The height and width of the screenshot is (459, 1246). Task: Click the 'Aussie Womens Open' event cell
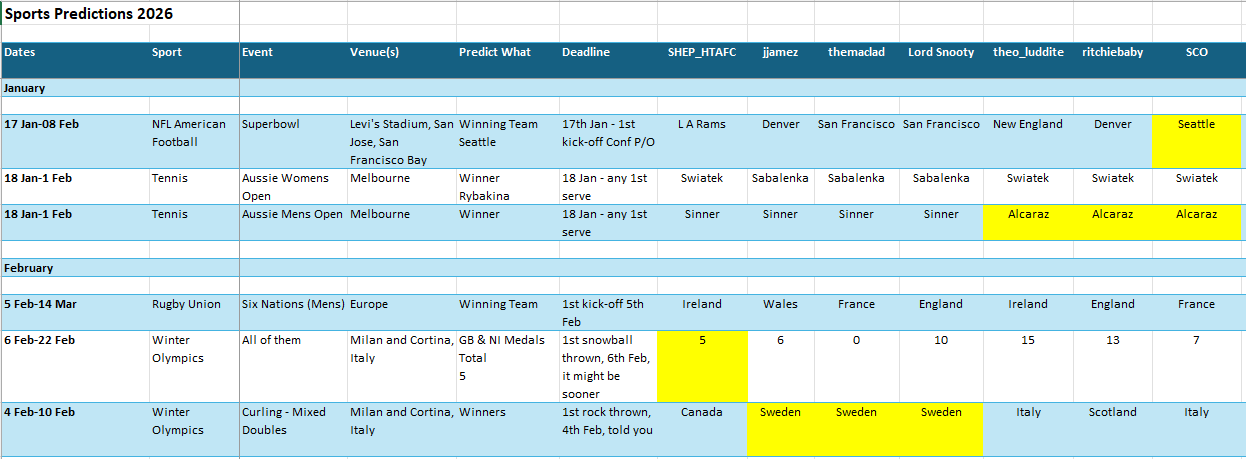(293, 186)
